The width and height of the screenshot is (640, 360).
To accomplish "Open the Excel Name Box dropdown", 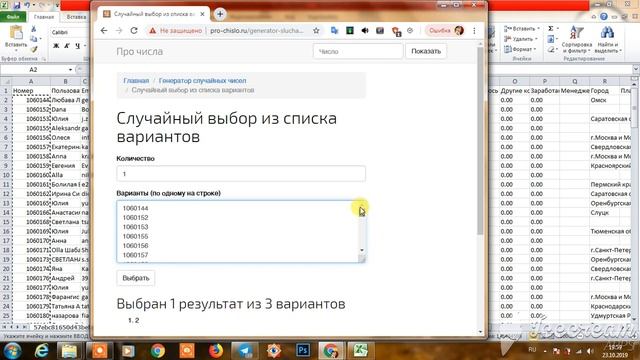I will click(71, 70).
